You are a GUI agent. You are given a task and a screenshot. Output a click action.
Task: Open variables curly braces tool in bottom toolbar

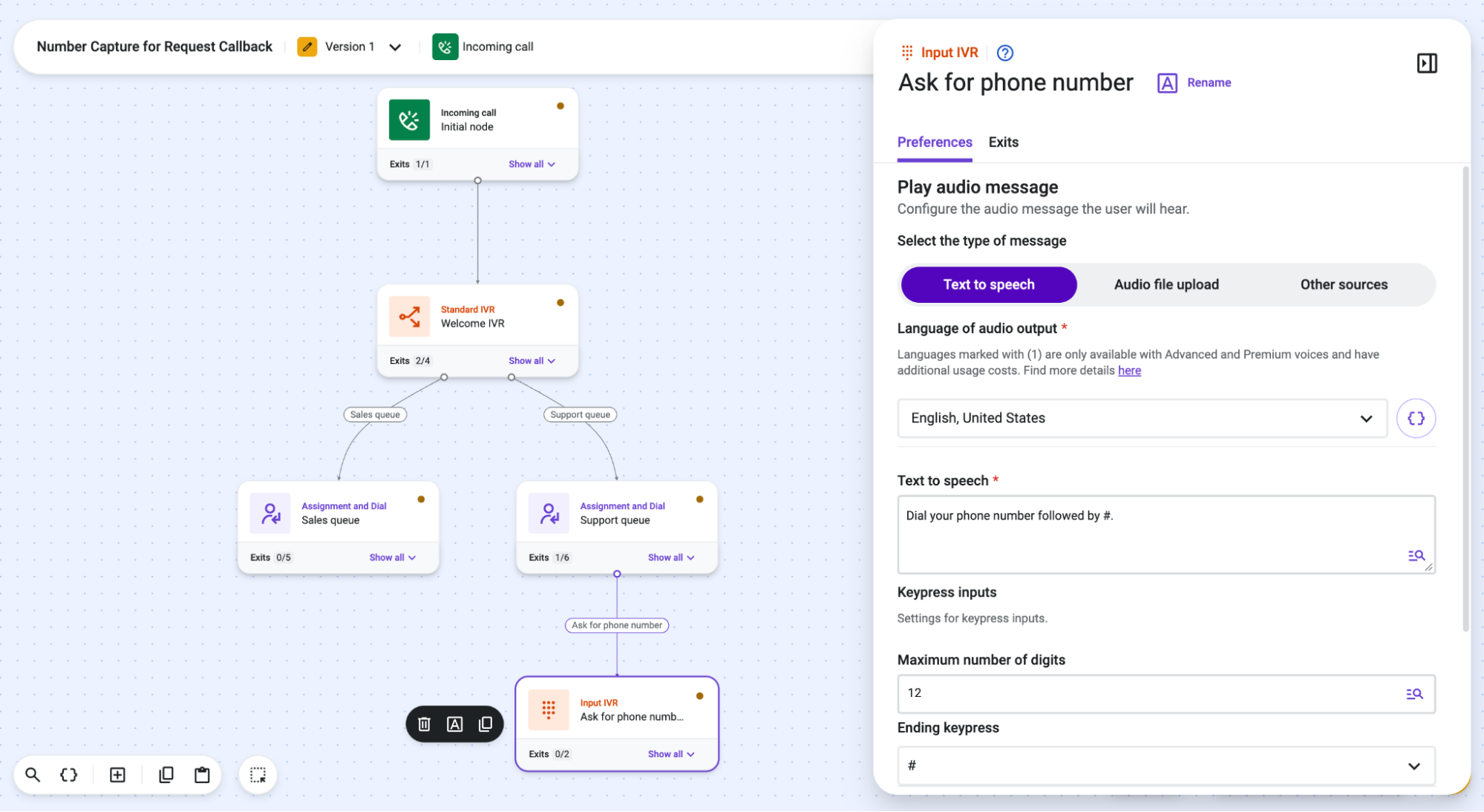click(x=68, y=775)
